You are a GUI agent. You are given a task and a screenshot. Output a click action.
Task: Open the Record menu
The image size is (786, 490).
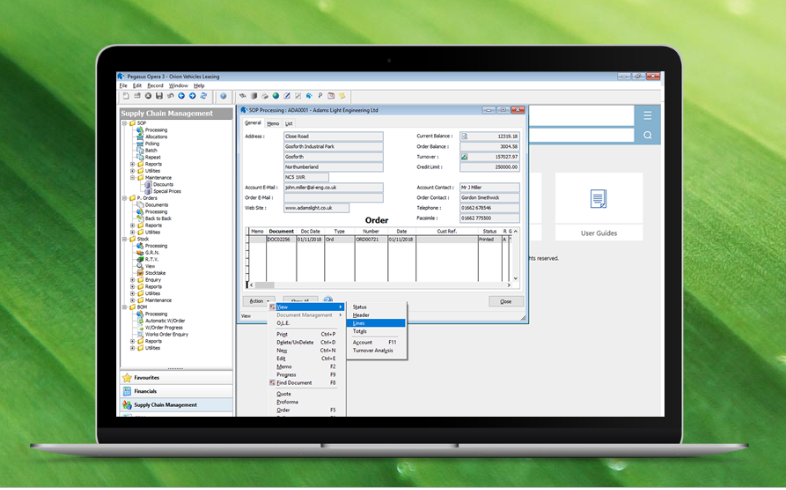155,86
